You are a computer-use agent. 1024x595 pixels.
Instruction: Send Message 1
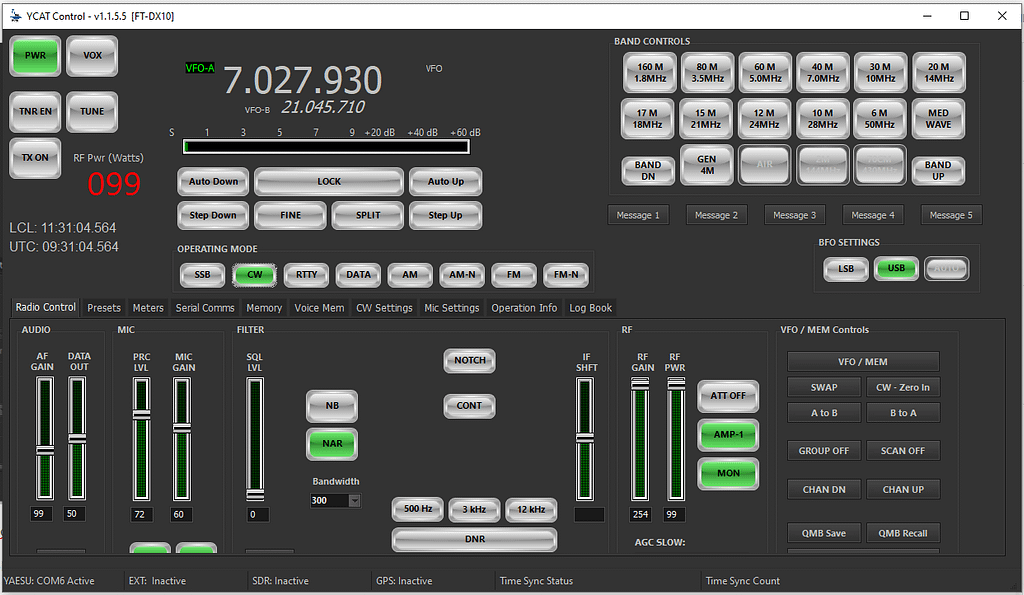click(x=638, y=216)
